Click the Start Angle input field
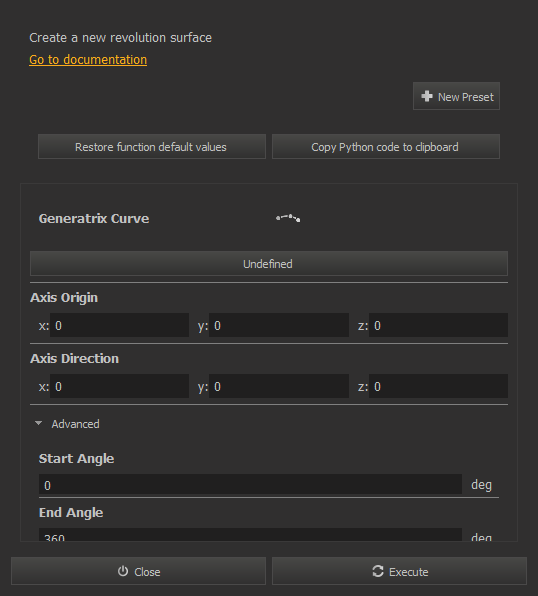Image resolution: width=538 pixels, height=596 pixels. 250,485
